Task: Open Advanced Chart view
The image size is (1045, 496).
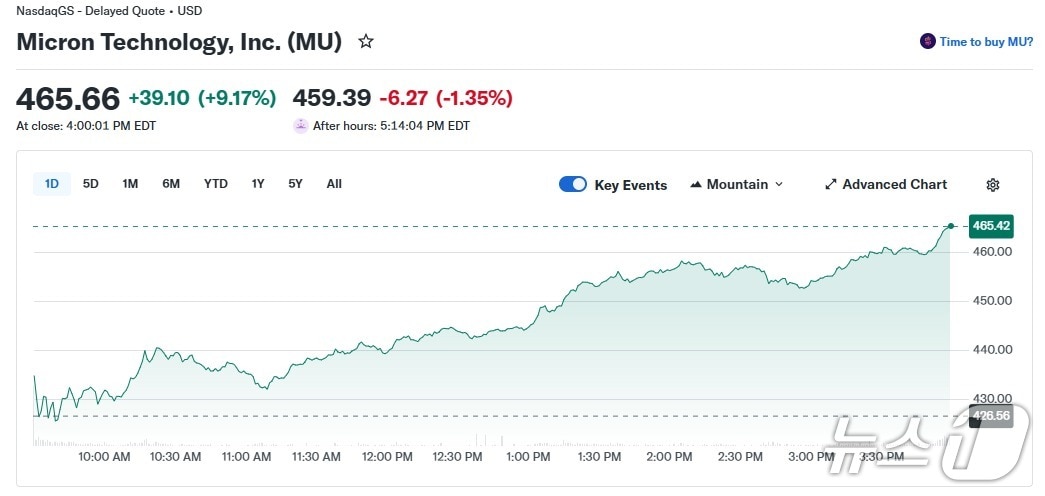Action: 894,185
